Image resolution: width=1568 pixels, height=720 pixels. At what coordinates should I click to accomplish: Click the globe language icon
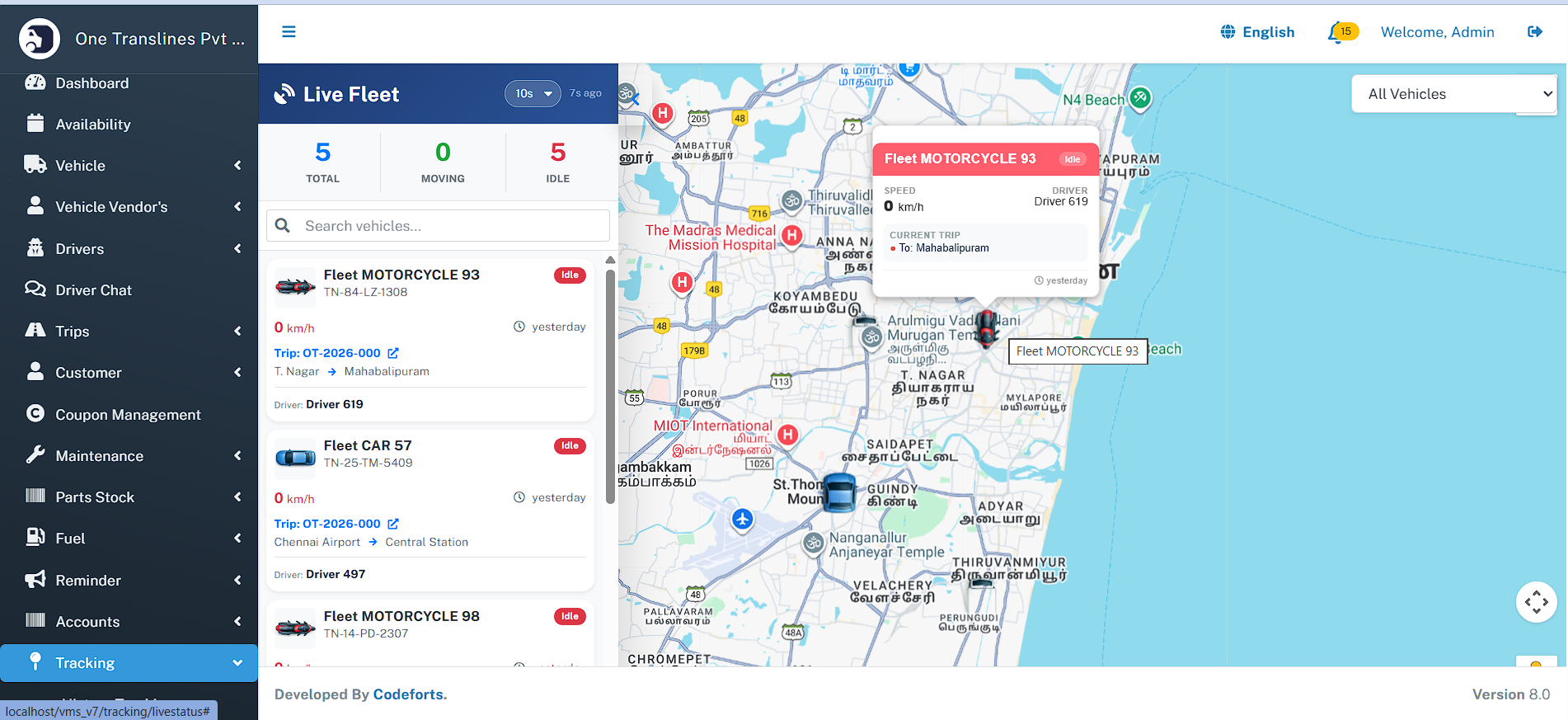[x=1228, y=31]
